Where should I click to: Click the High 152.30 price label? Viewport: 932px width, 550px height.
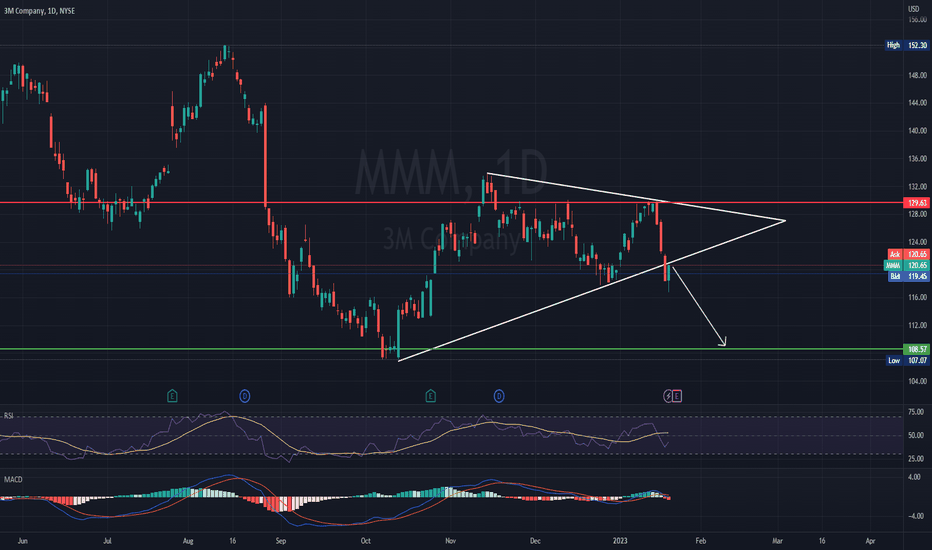[x=907, y=45]
